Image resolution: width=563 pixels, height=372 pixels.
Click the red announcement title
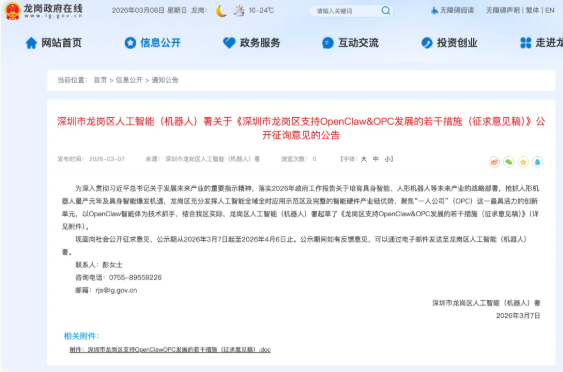301,128
